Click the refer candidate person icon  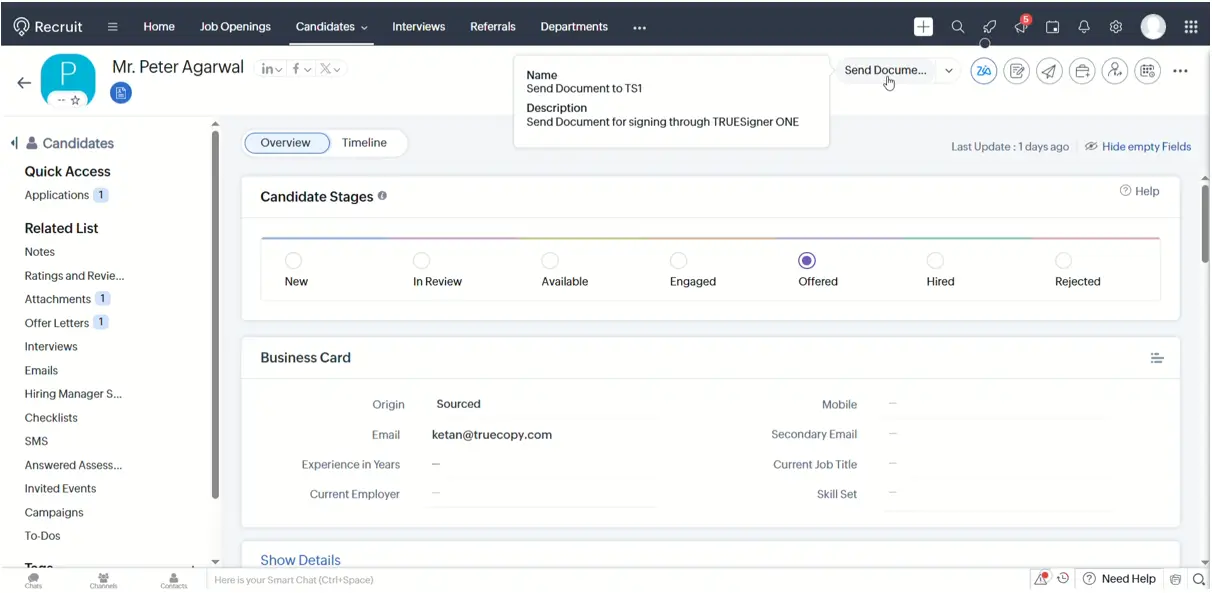[1115, 71]
